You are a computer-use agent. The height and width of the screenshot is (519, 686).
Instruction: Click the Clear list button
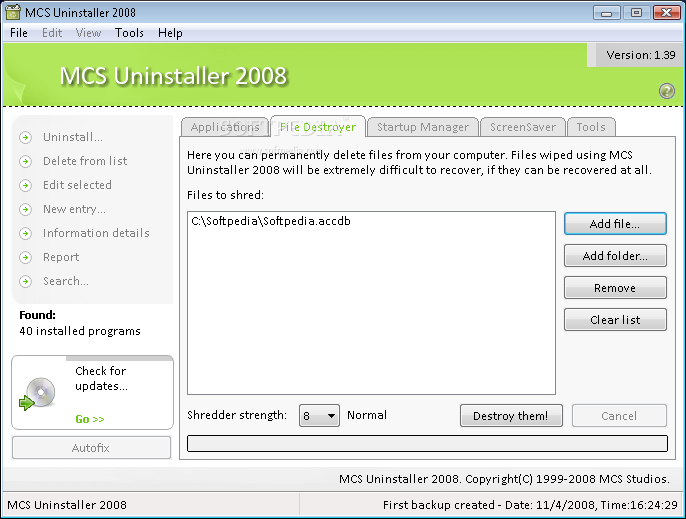point(615,319)
